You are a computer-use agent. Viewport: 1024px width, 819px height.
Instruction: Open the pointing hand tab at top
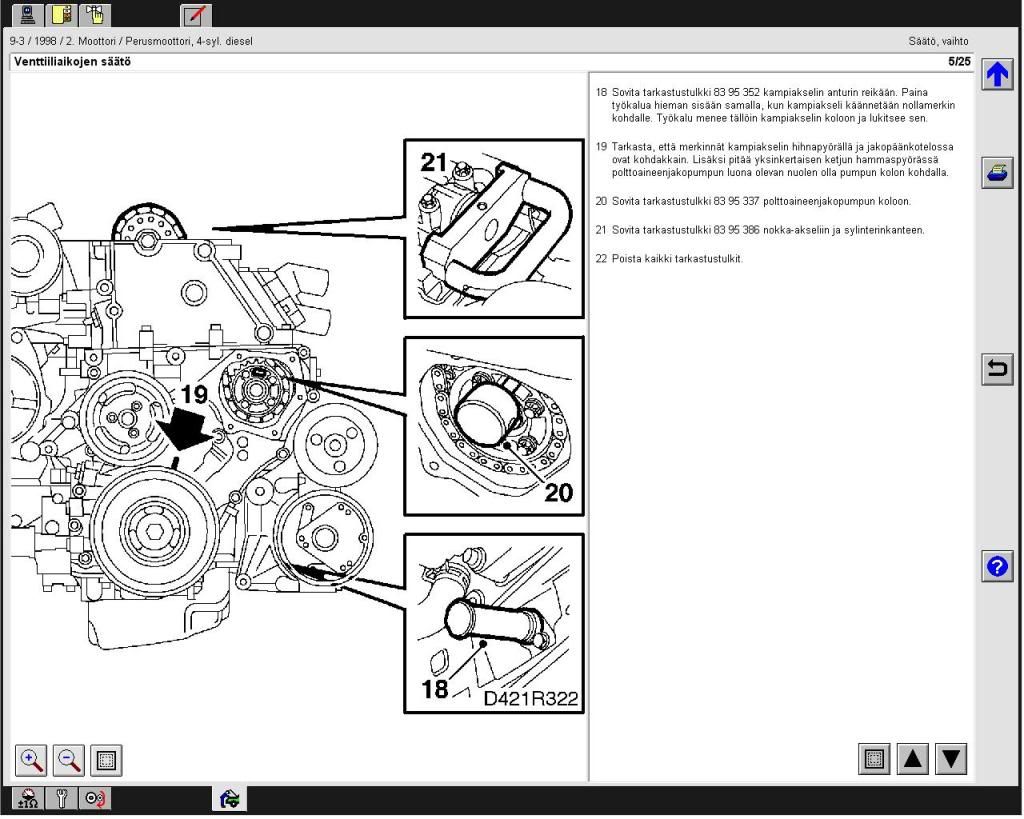click(96, 15)
